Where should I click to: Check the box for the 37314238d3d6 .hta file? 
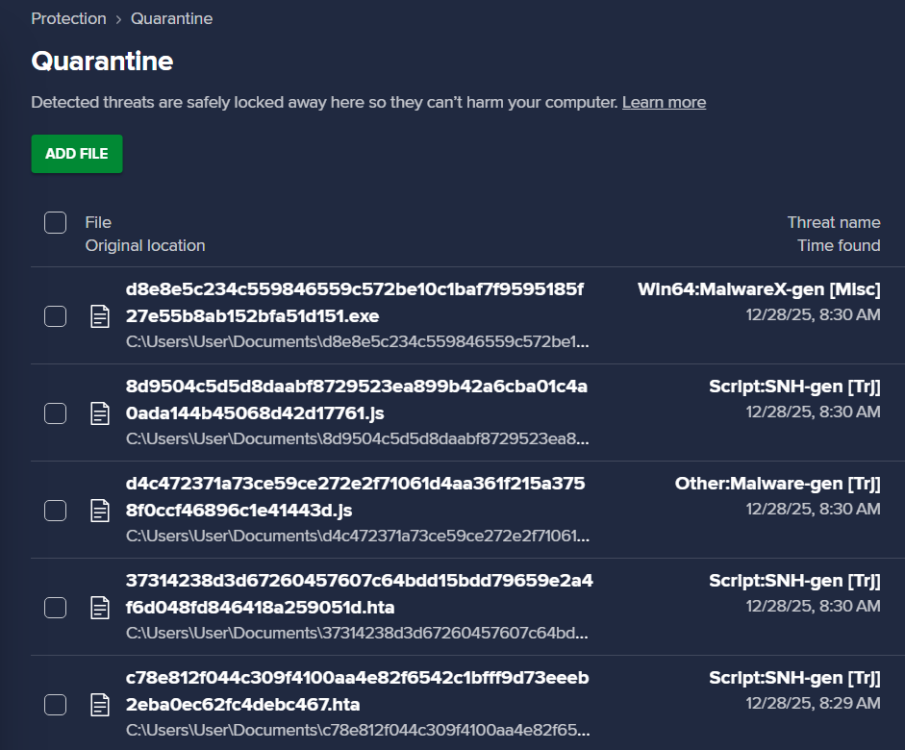pyautogui.click(x=55, y=607)
